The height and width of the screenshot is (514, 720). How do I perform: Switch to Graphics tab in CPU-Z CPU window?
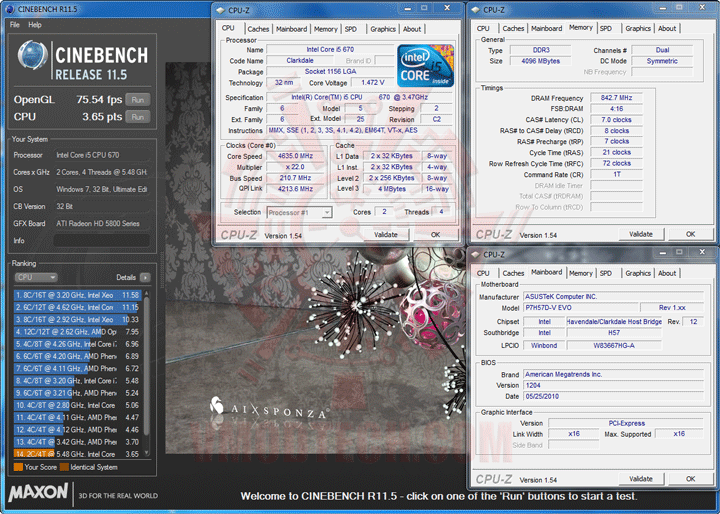click(x=383, y=29)
